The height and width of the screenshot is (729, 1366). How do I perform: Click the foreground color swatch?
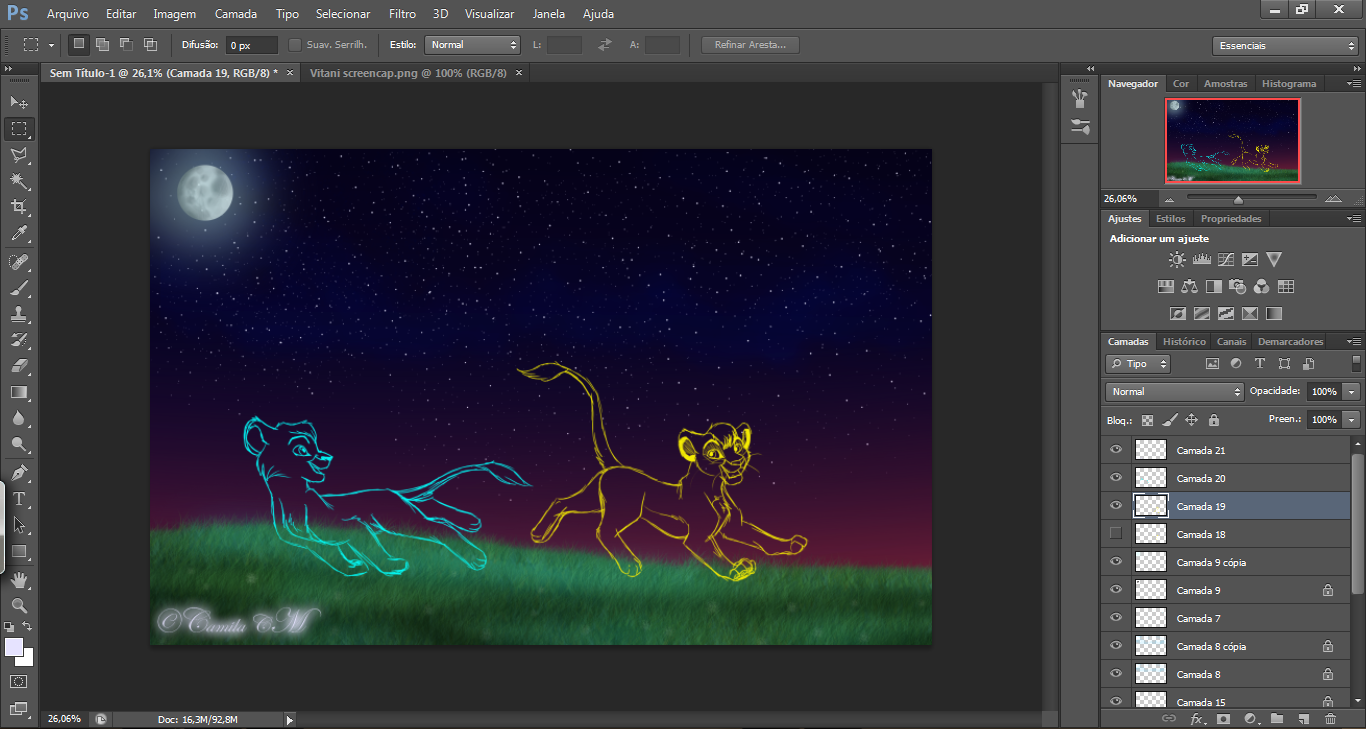(14, 647)
